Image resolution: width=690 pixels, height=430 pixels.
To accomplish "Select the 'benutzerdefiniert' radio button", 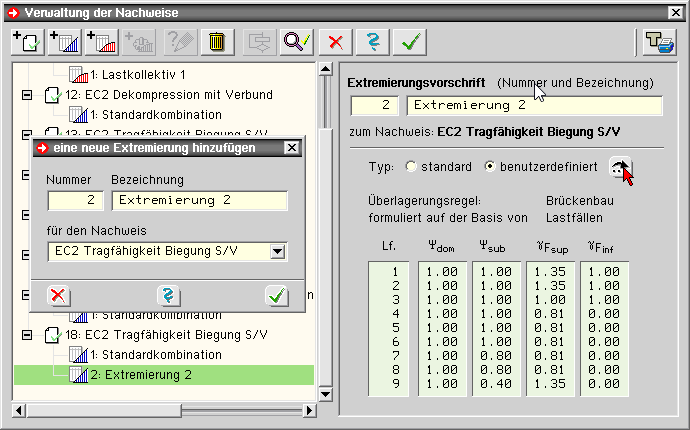I will [x=490, y=166].
